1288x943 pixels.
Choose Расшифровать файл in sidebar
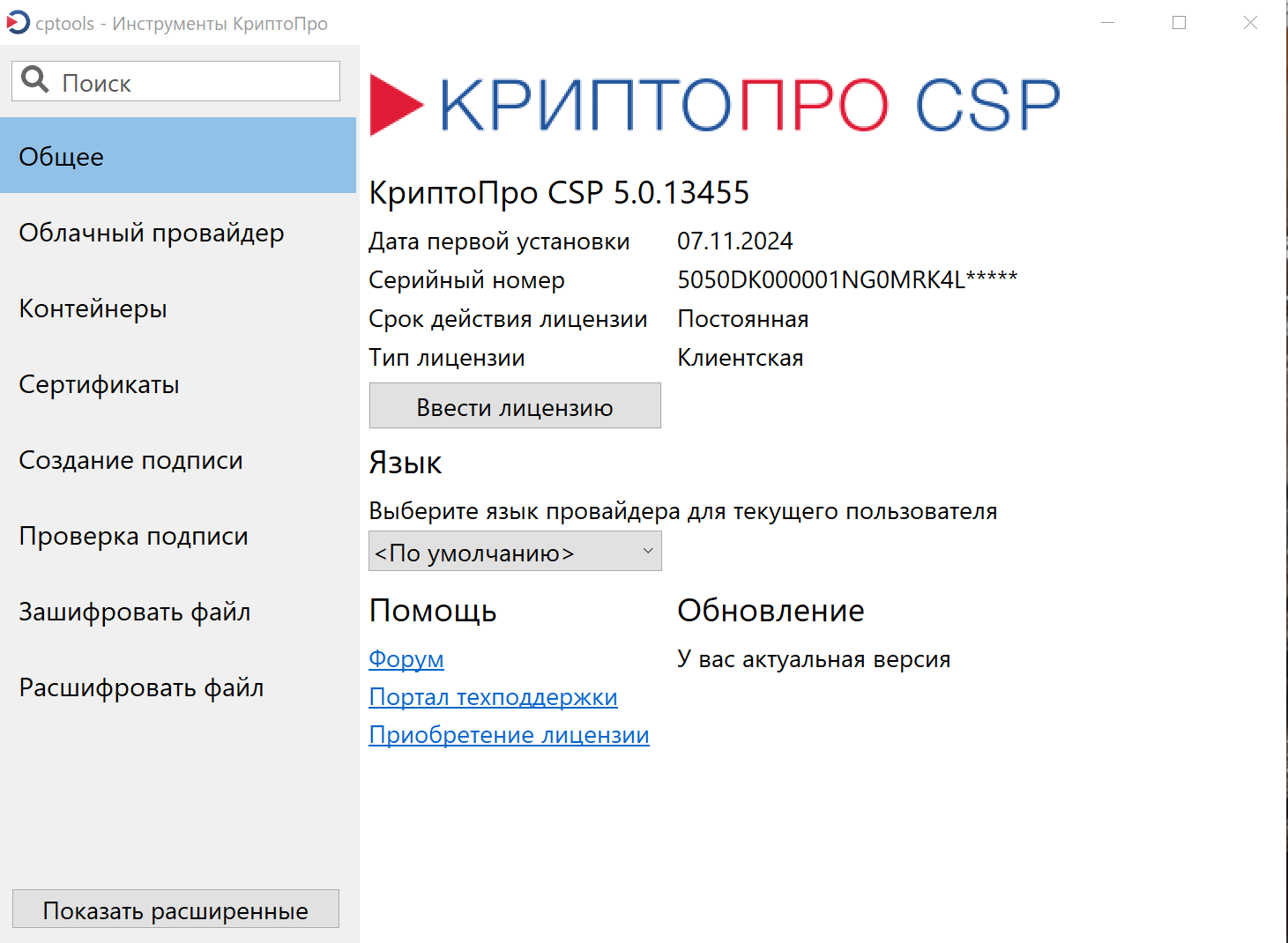(178, 687)
